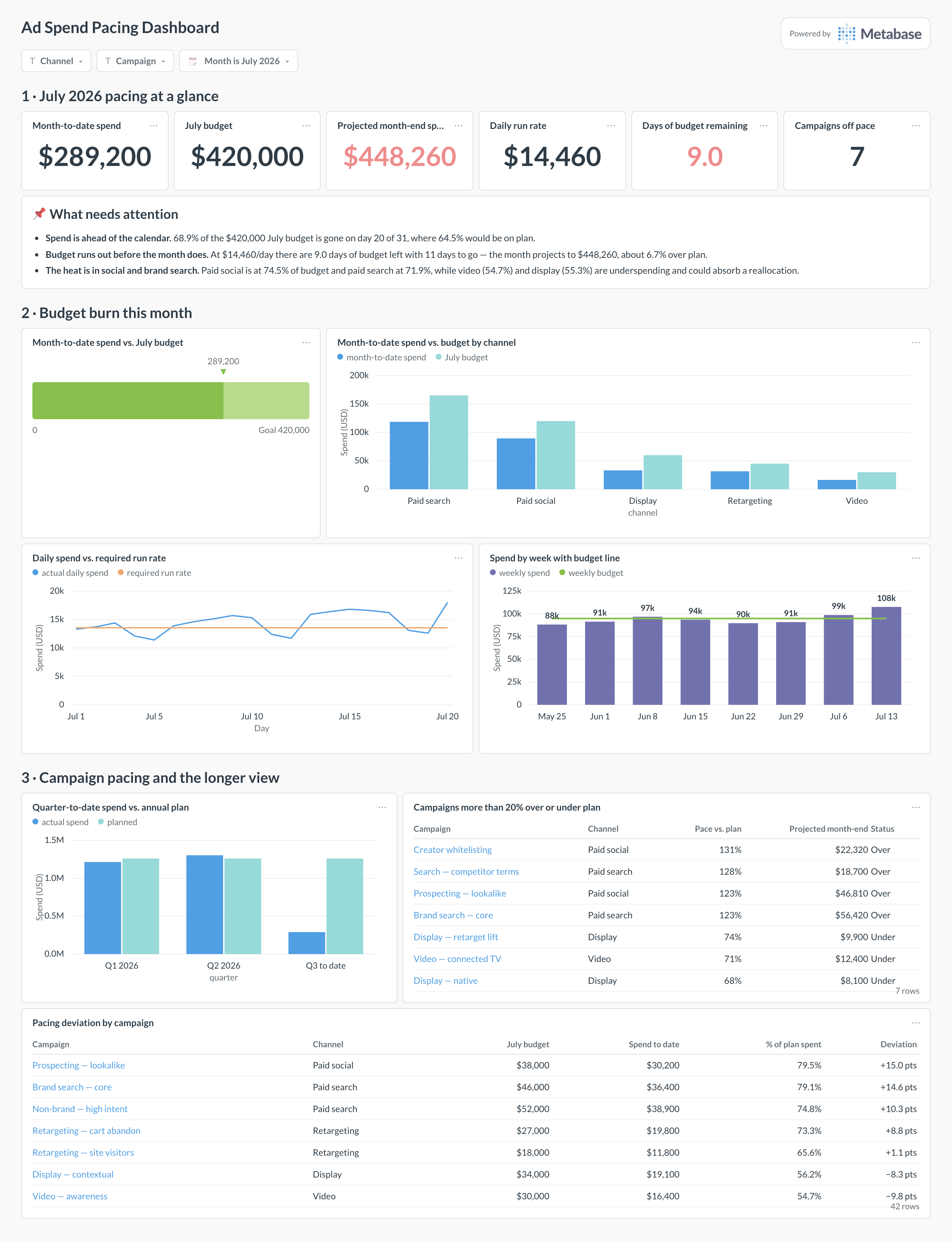Viewport: 952px width, 1241px height.
Task: Open Display — contextual link
Action: (x=72, y=1175)
